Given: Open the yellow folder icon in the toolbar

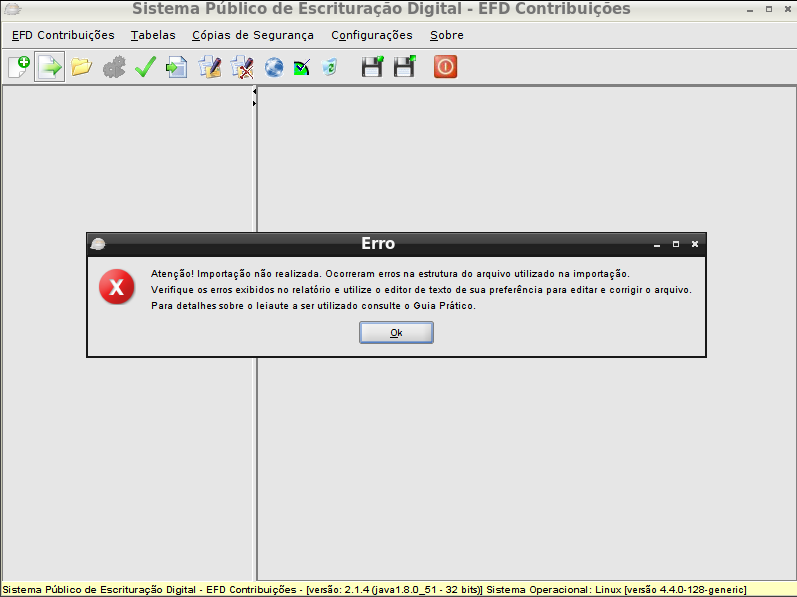Looking at the screenshot, I should 81,67.
